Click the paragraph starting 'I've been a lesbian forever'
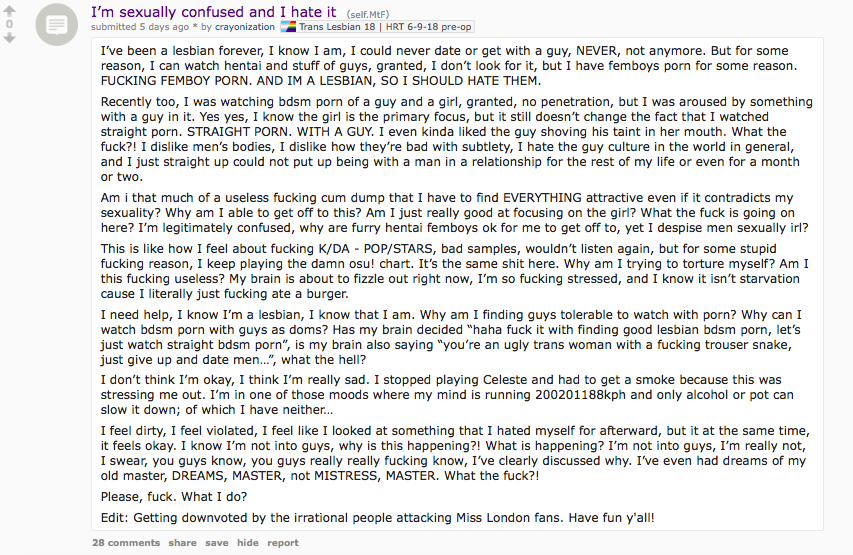 (x=449, y=66)
